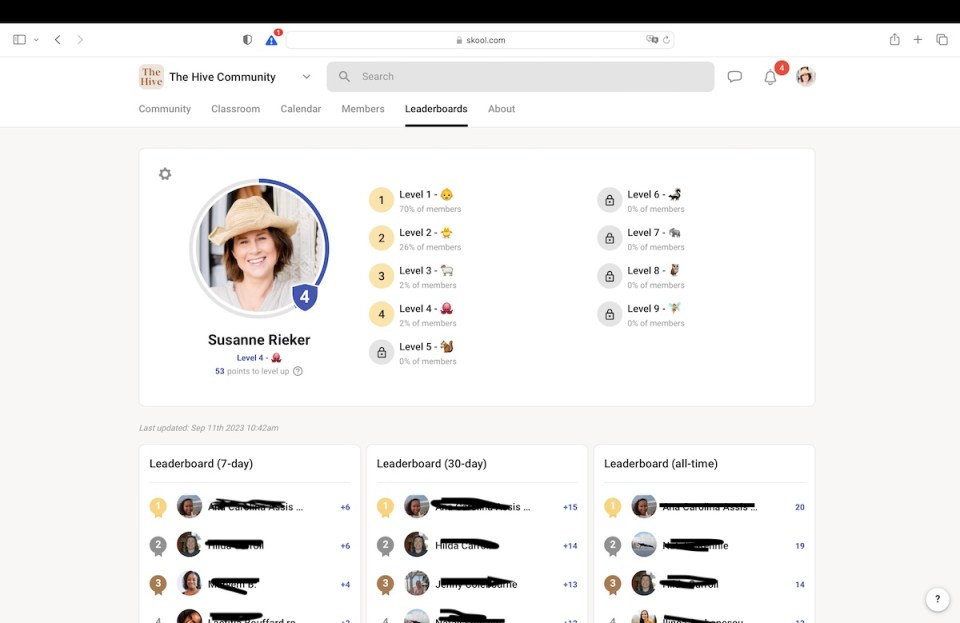
Task: Click Susanne Rieker's large profile photo
Action: [259, 248]
